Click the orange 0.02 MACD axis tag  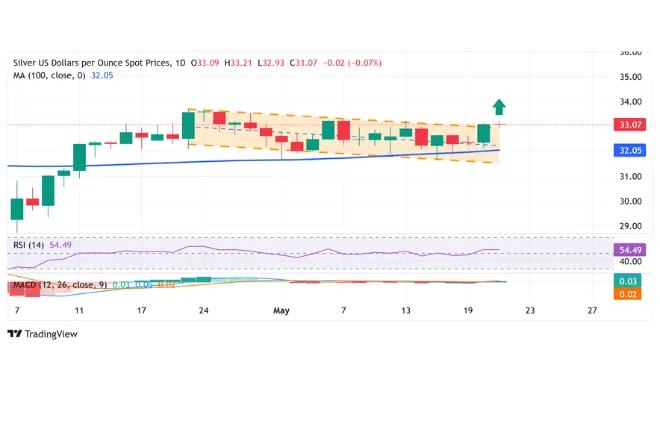tap(628, 294)
